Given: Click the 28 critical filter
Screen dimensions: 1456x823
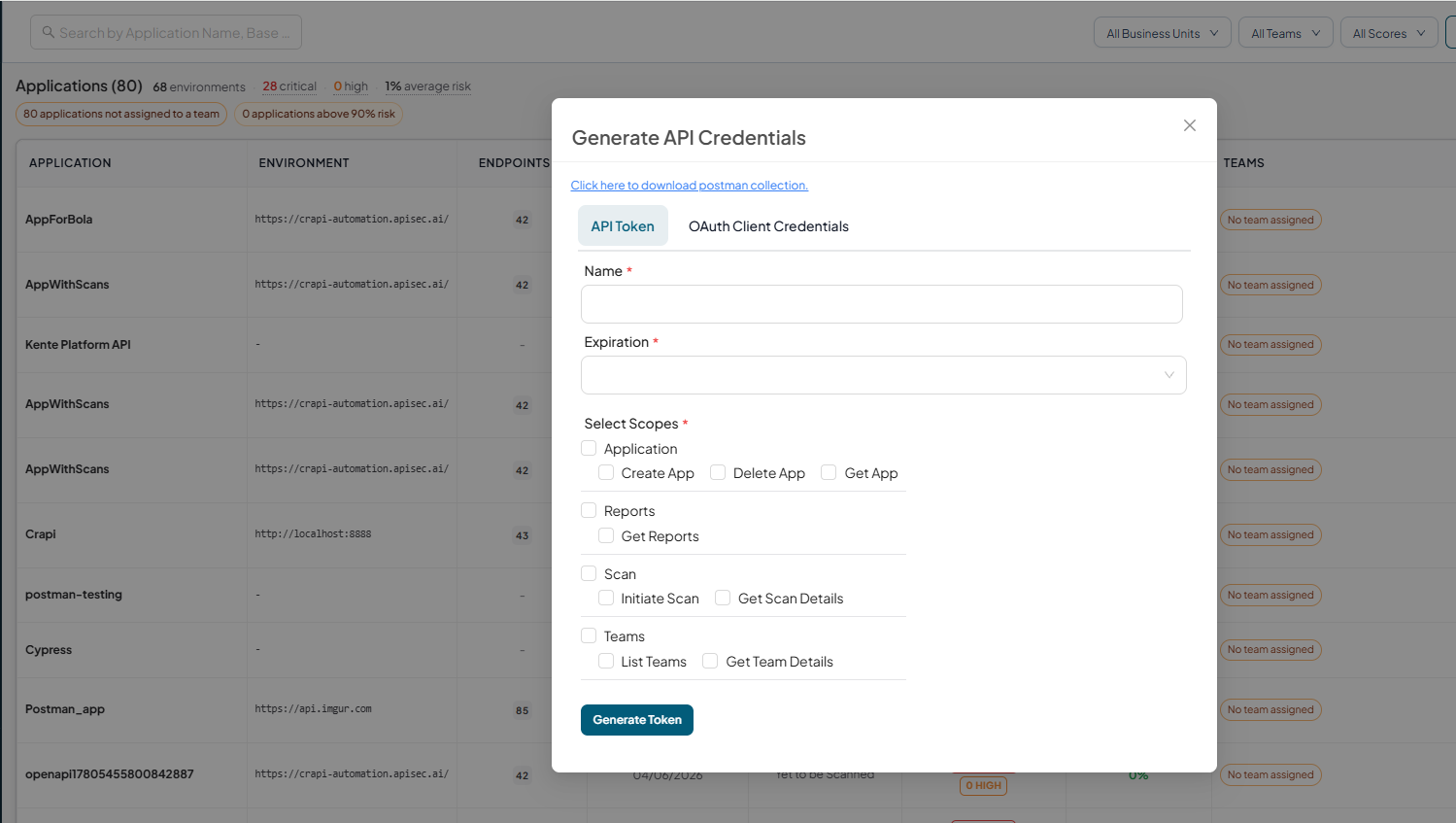Looking at the screenshot, I should 289,86.
